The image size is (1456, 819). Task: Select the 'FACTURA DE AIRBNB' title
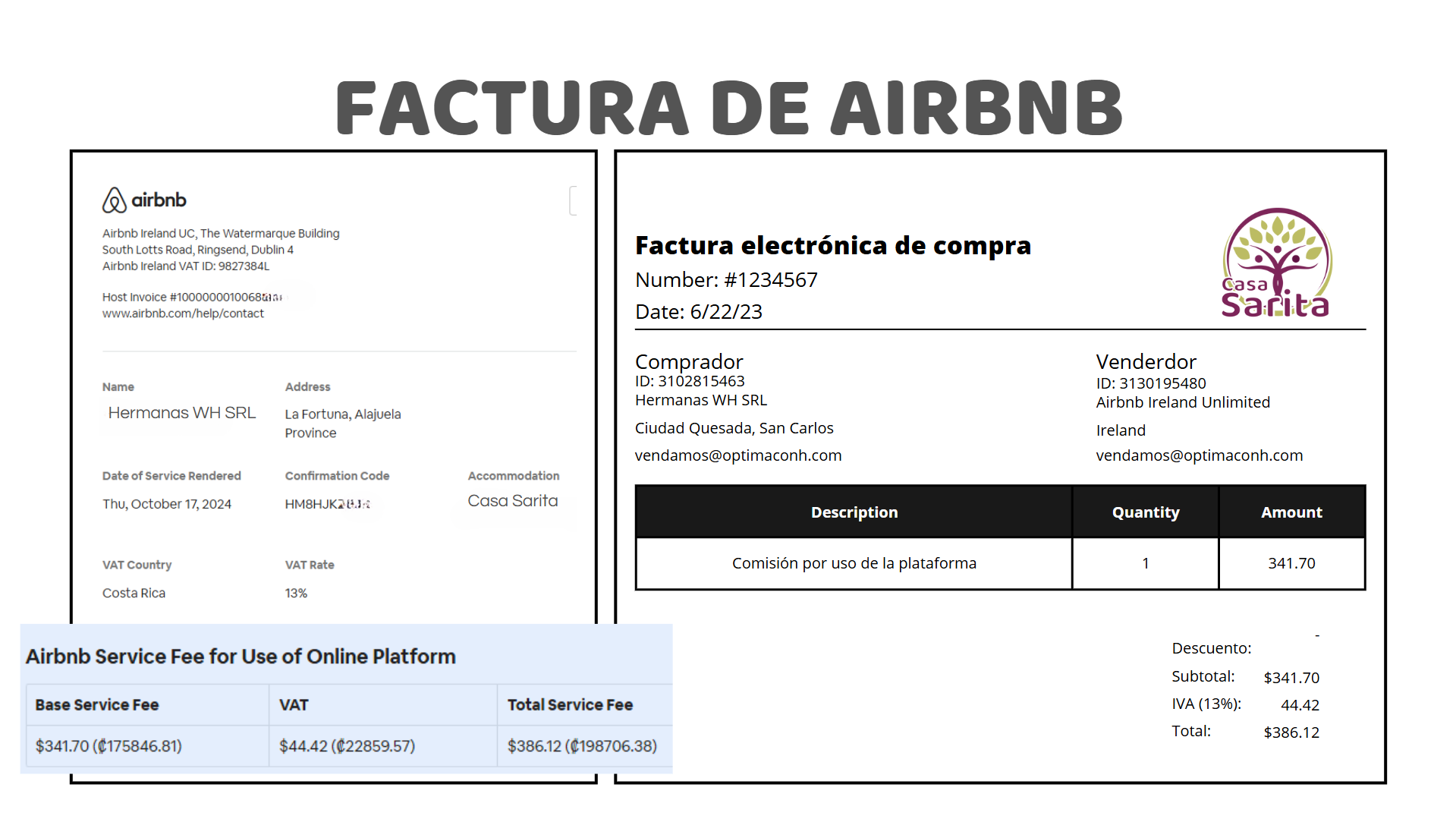[729, 108]
